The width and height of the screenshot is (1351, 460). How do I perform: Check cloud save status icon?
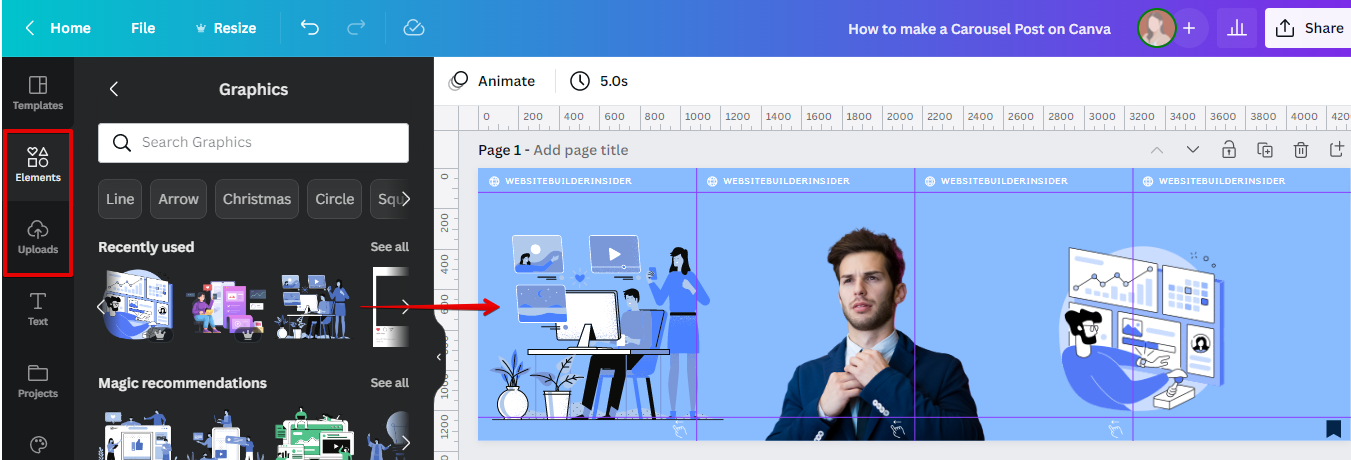(x=414, y=28)
